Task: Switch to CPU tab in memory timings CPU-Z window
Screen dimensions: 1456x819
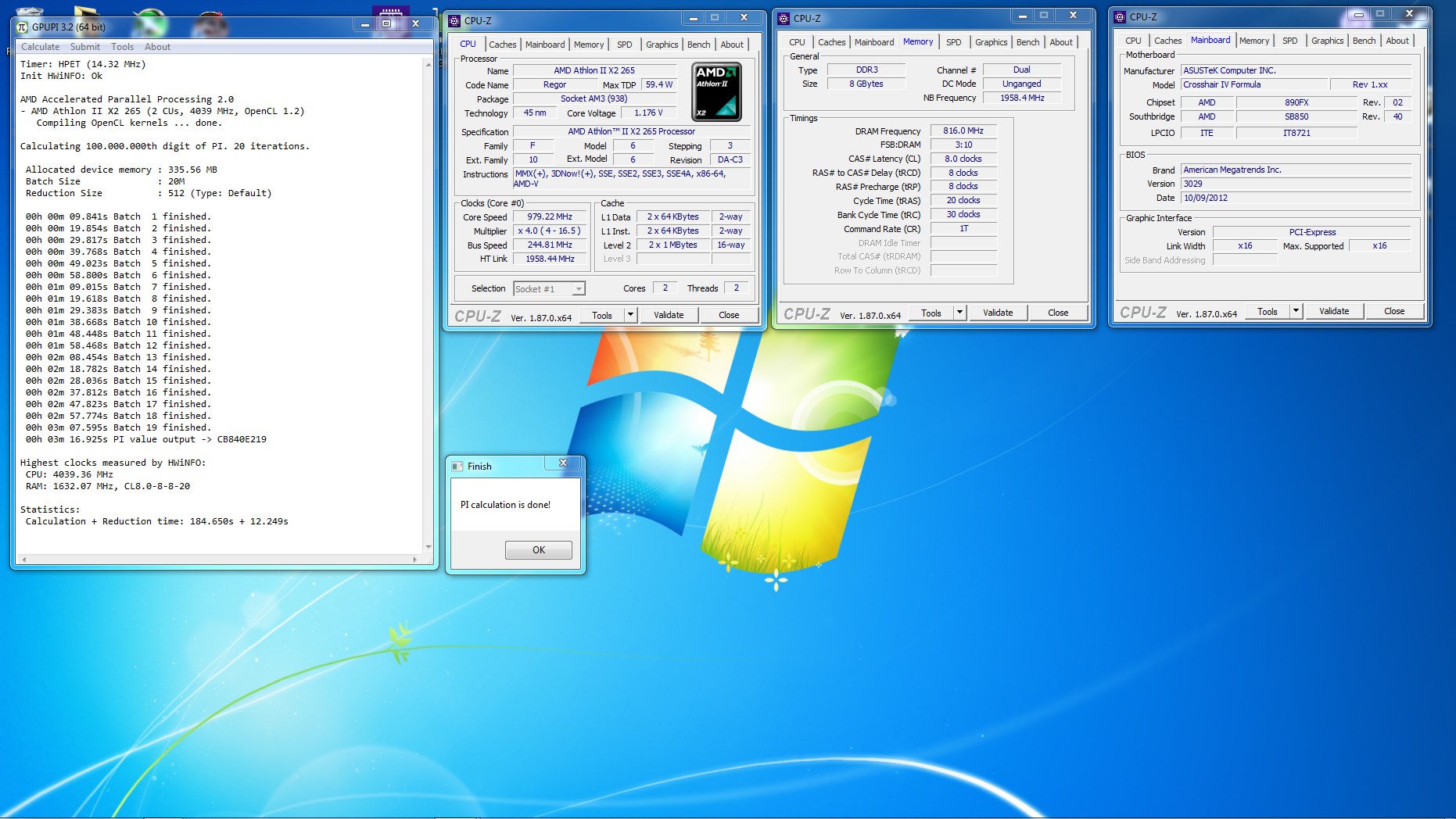Action: [797, 42]
